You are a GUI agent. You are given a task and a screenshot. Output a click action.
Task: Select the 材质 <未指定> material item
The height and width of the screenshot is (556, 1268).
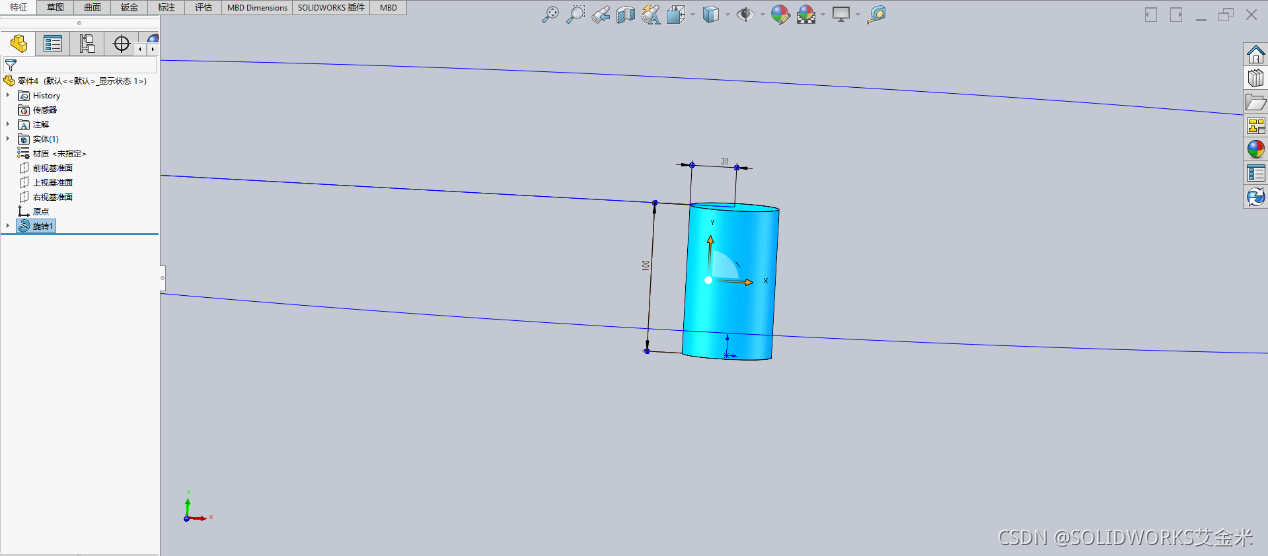click(x=53, y=153)
